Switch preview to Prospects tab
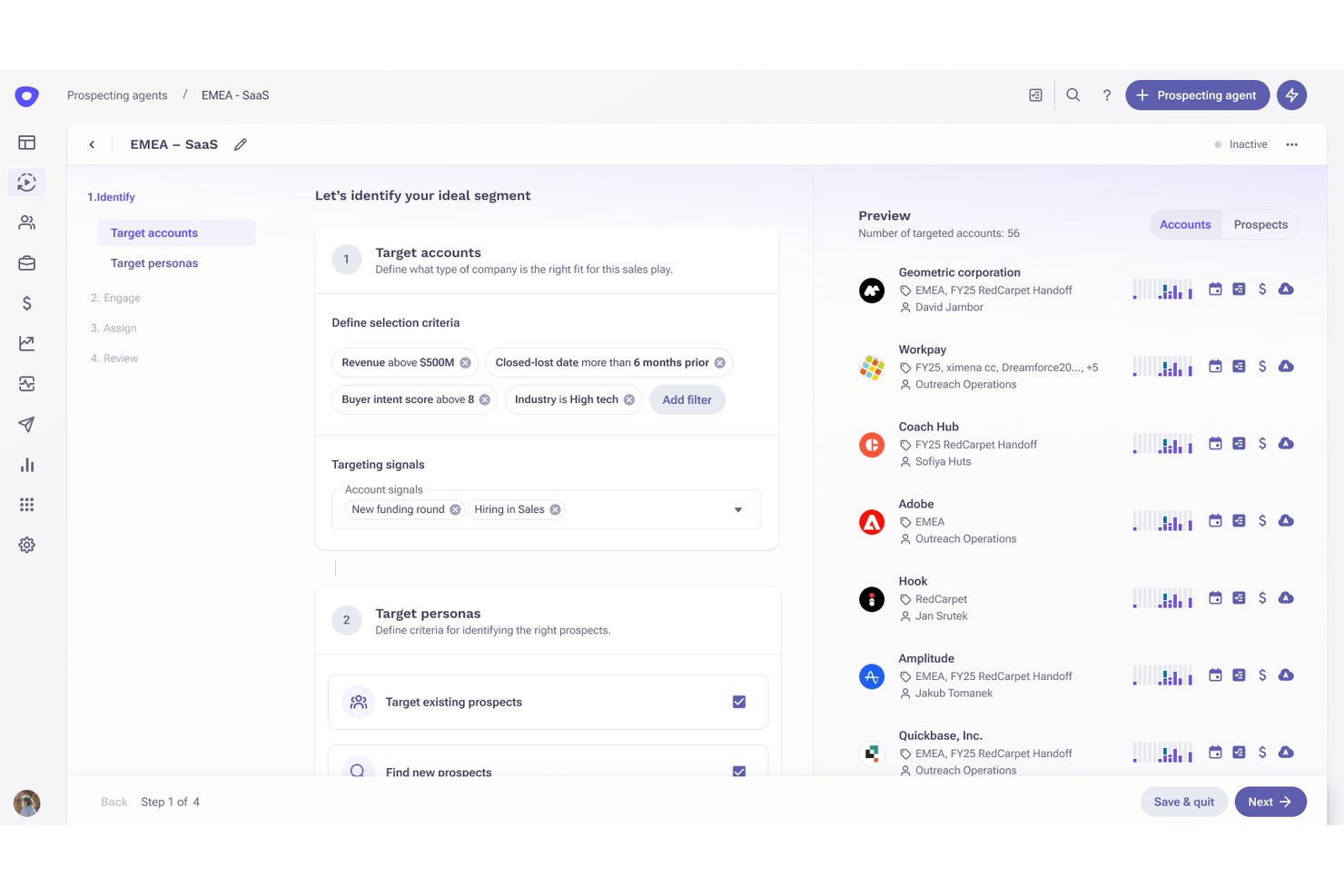Screen dimensions: 1344x896 point(1260,225)
